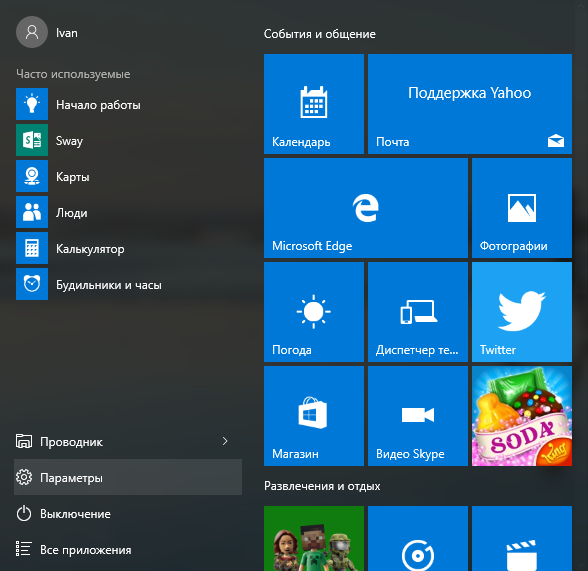Open the Почта mail tile
Image resolution: width=588 pixels, height=571 pixels.
tap(470, 104)
